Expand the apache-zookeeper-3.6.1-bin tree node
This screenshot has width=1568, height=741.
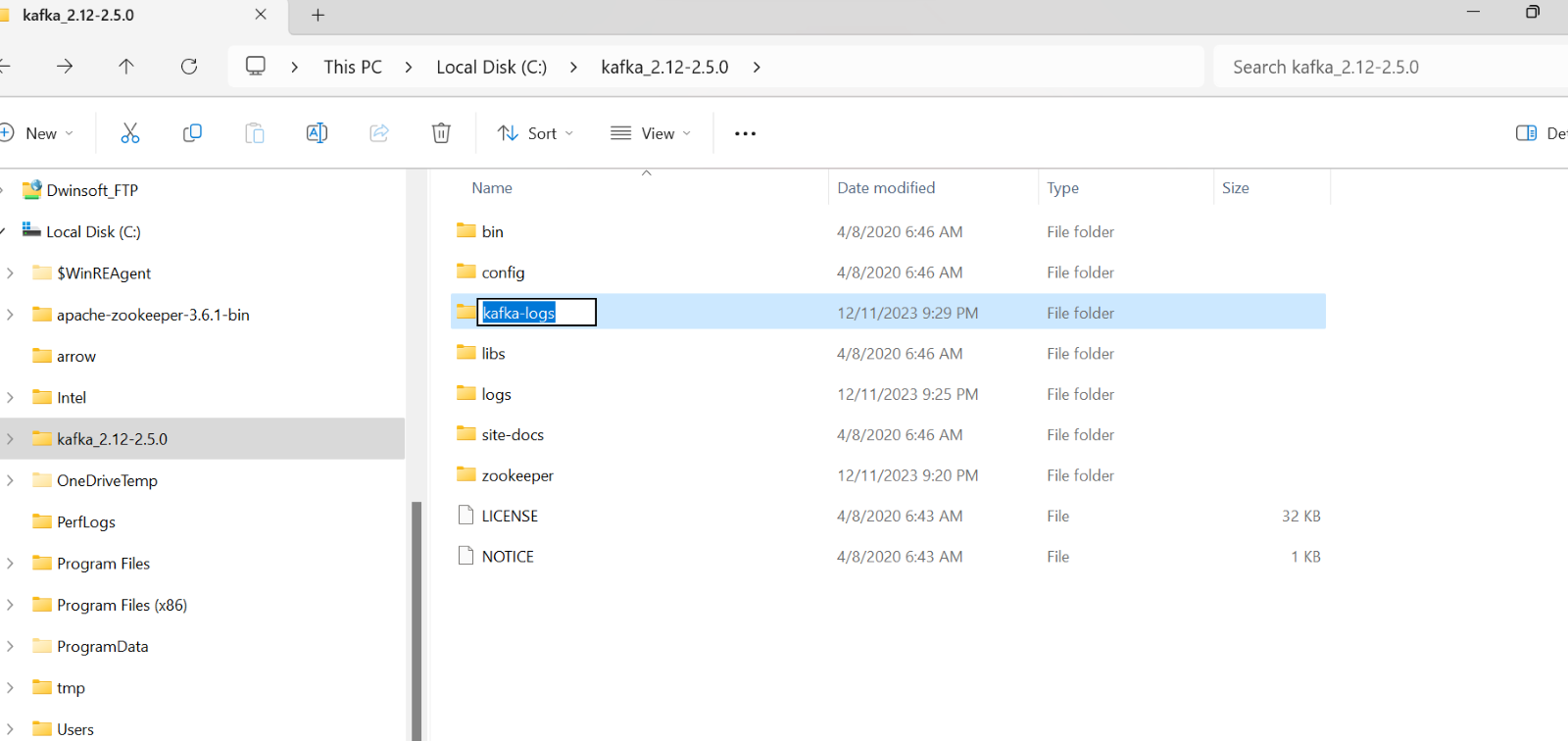click(x=11, y=315)
